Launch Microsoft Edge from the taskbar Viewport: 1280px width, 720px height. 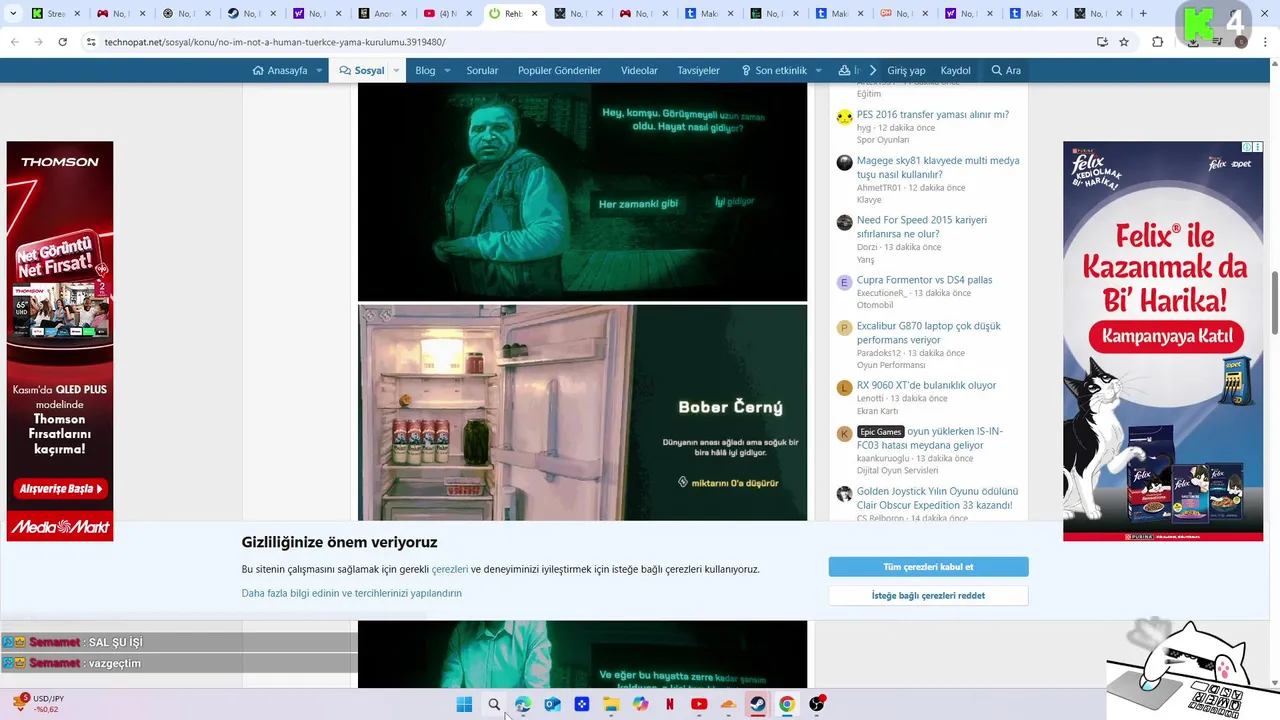point(523,704)
